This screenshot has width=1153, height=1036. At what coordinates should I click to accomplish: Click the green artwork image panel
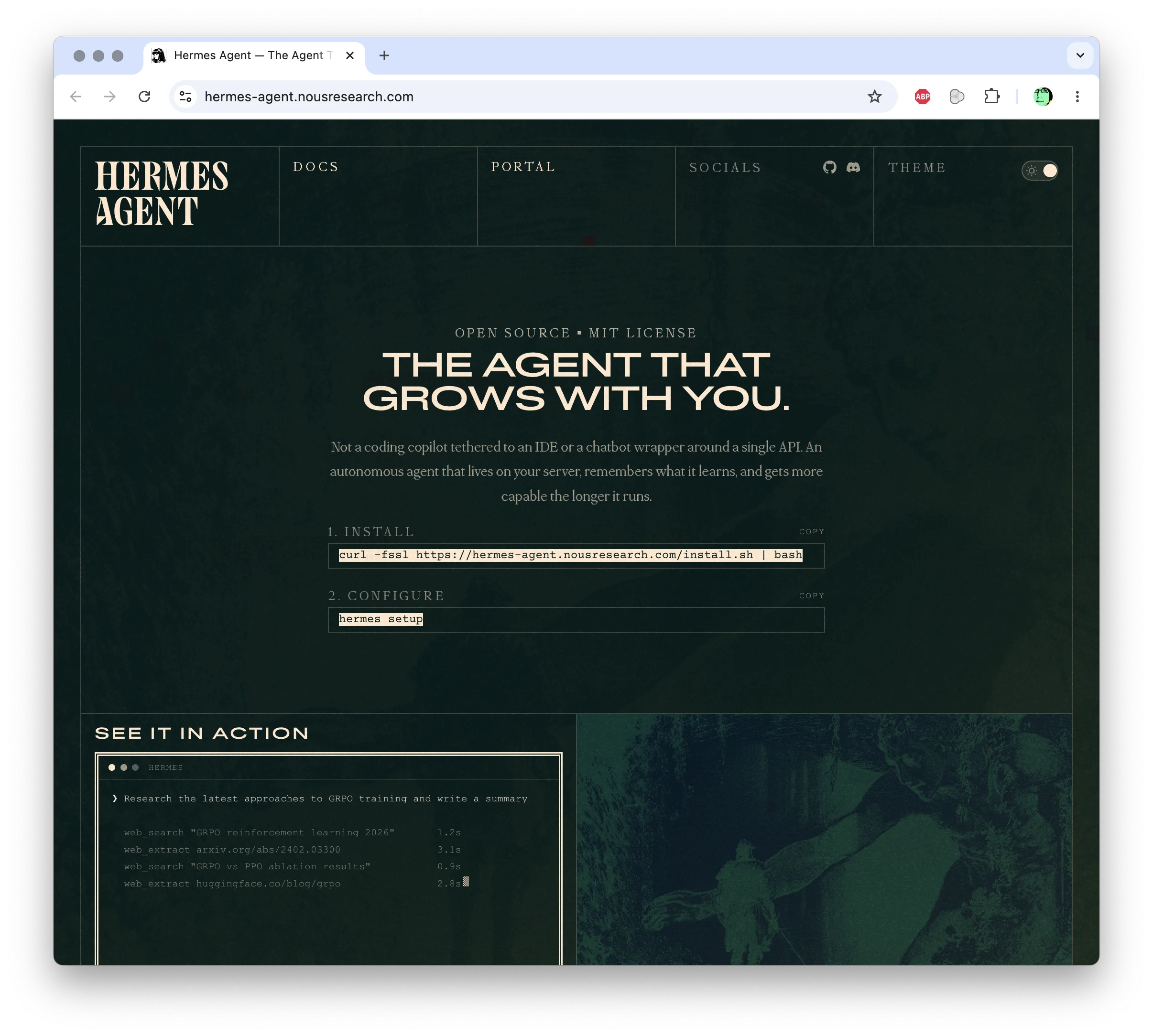(x=824, y=839)
